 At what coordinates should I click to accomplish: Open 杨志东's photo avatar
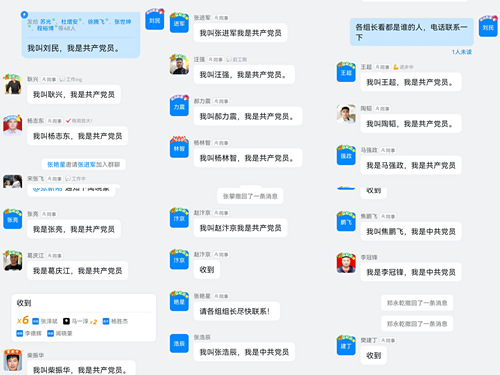point(13,126)
